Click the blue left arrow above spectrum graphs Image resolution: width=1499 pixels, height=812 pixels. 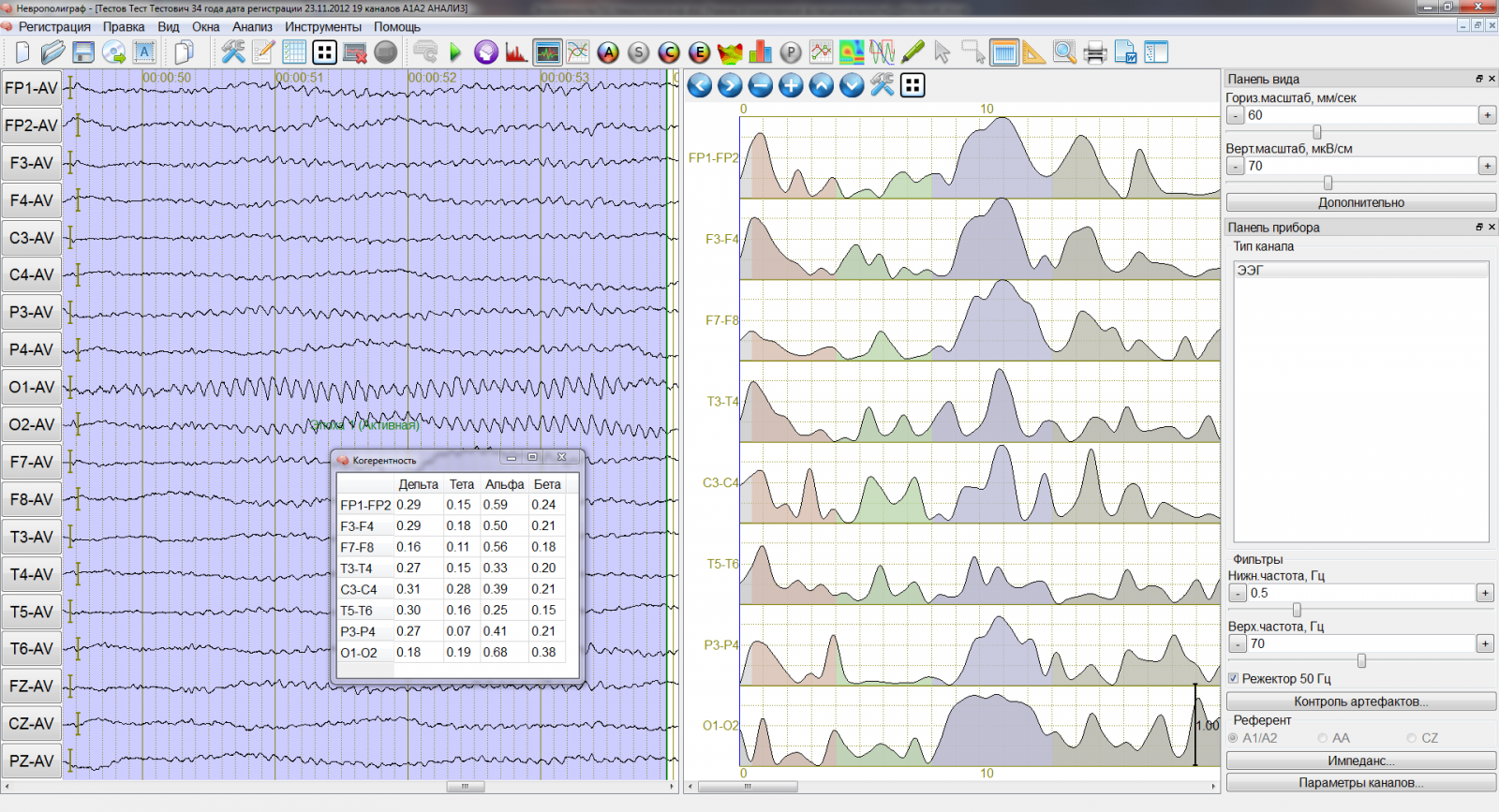pos(700,86)
